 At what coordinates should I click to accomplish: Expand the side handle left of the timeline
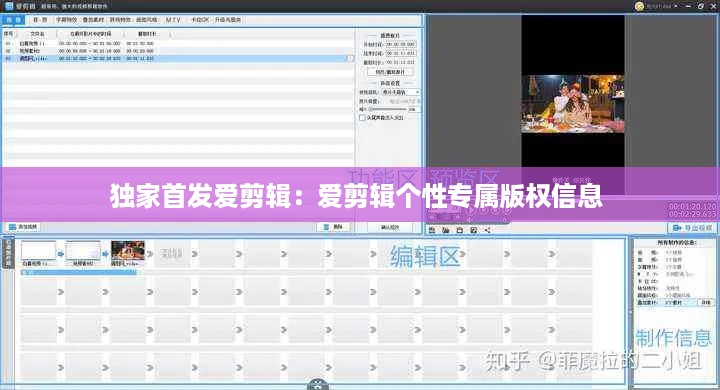[8, 253]
